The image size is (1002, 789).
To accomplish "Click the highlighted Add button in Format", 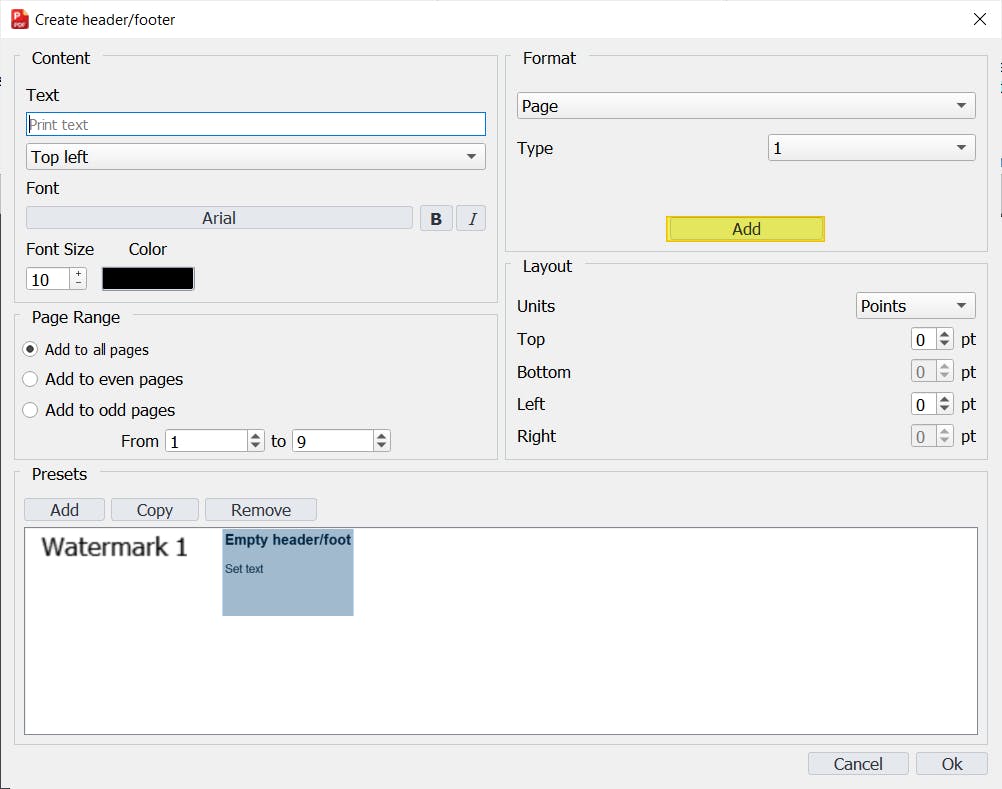I will 745,229.
